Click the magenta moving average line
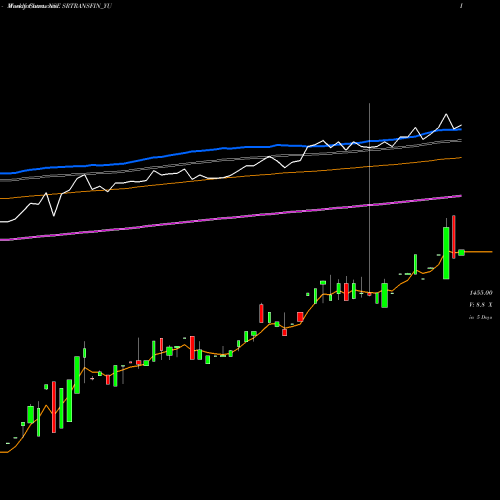Screen dimensions: 500x500 [x=231, y=218]
